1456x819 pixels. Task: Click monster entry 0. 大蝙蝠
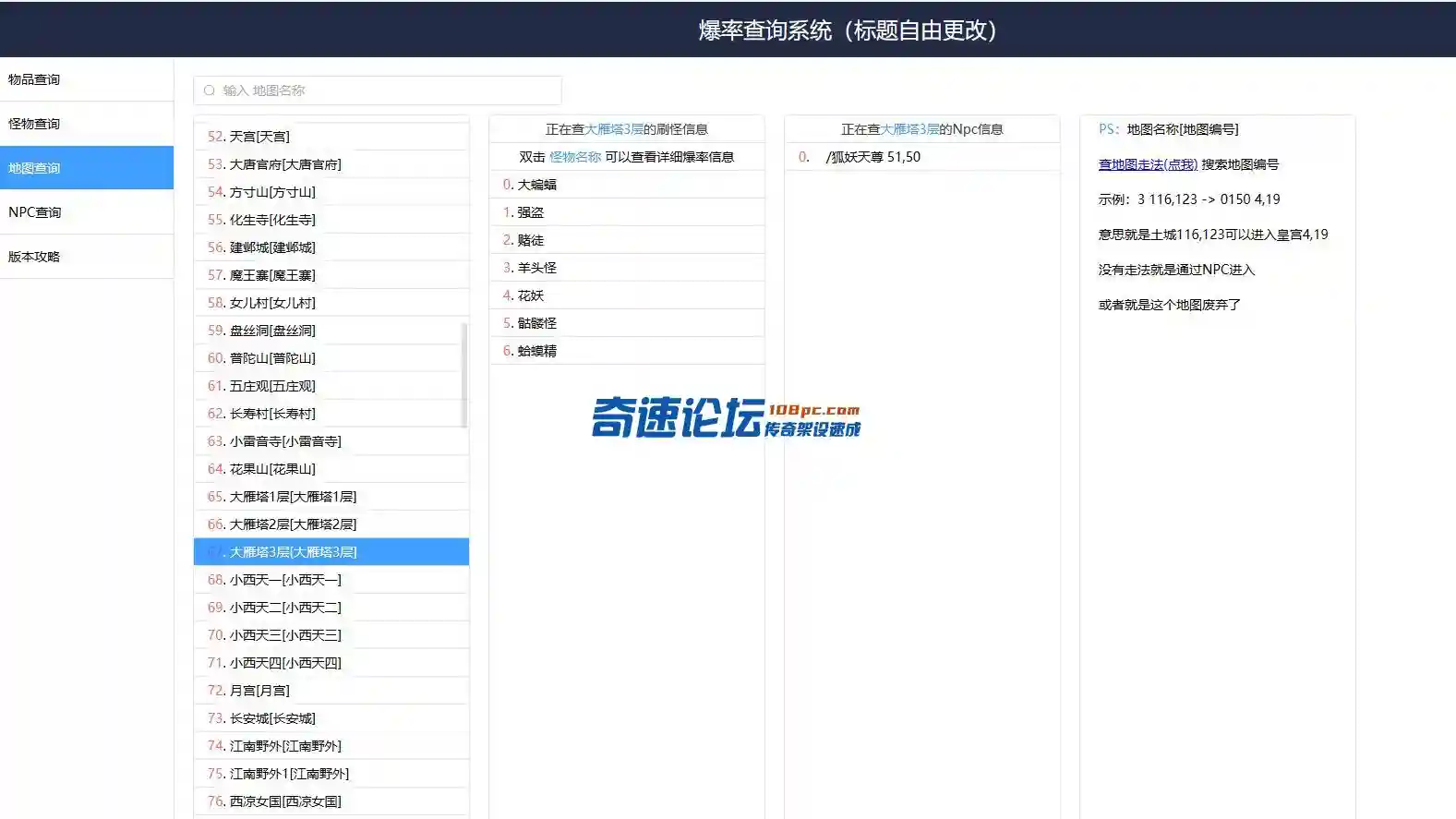tap(627, 185)
